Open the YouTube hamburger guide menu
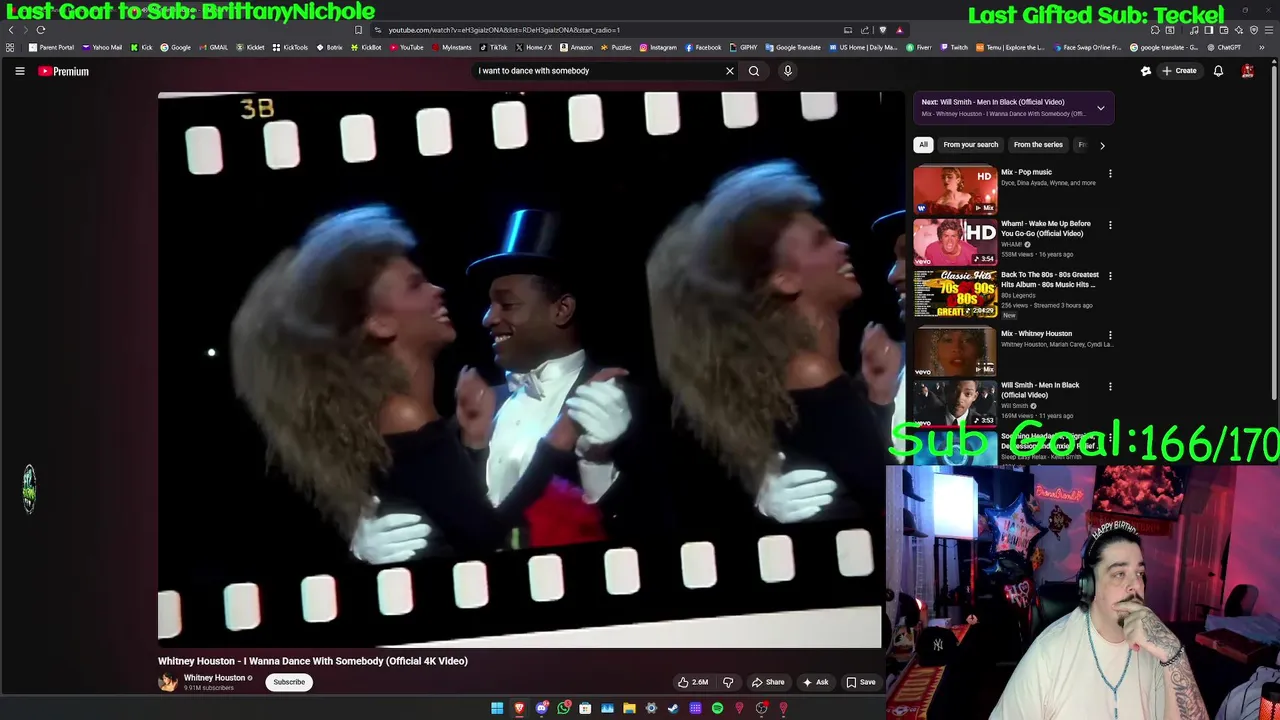The height and width of the screenshot is (720, 1280). (x=19, y=71)
